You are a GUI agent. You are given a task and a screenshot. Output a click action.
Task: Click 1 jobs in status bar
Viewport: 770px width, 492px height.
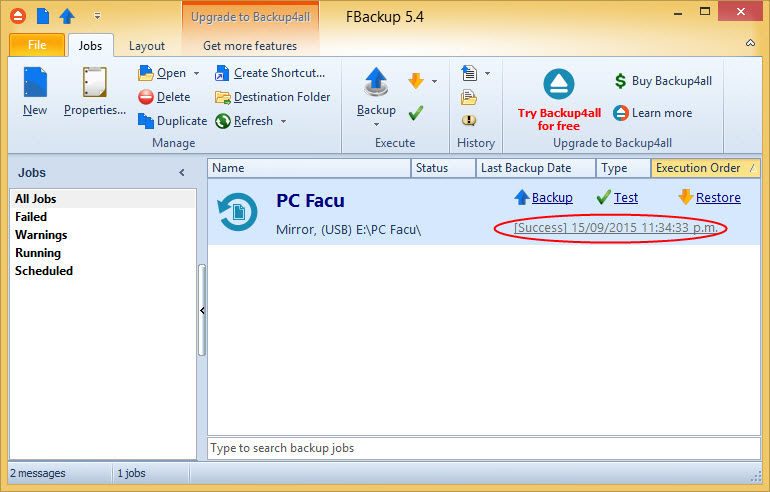point(132,473)
